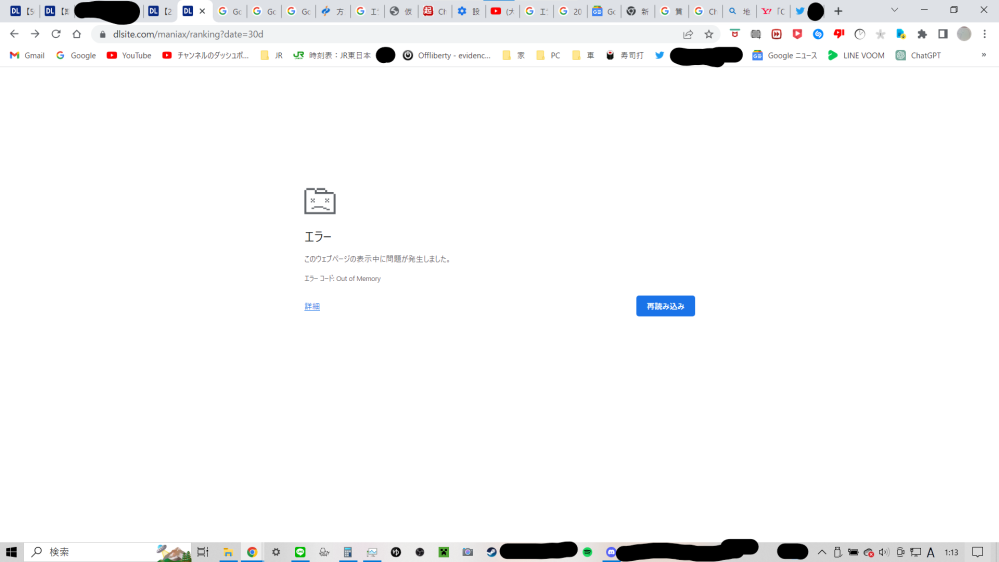This screenshot has height=562, width=999.
Task: Expand the tab search chevron
Action: pos(894,11)
